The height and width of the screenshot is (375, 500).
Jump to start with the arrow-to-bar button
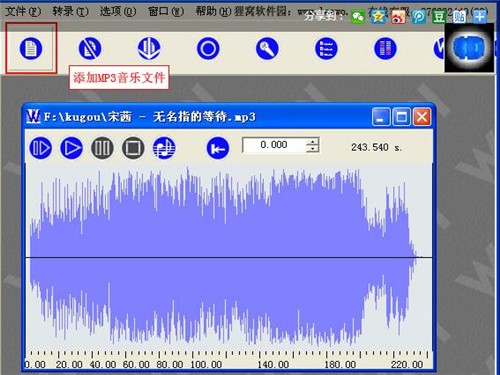[x=218, y=148]
